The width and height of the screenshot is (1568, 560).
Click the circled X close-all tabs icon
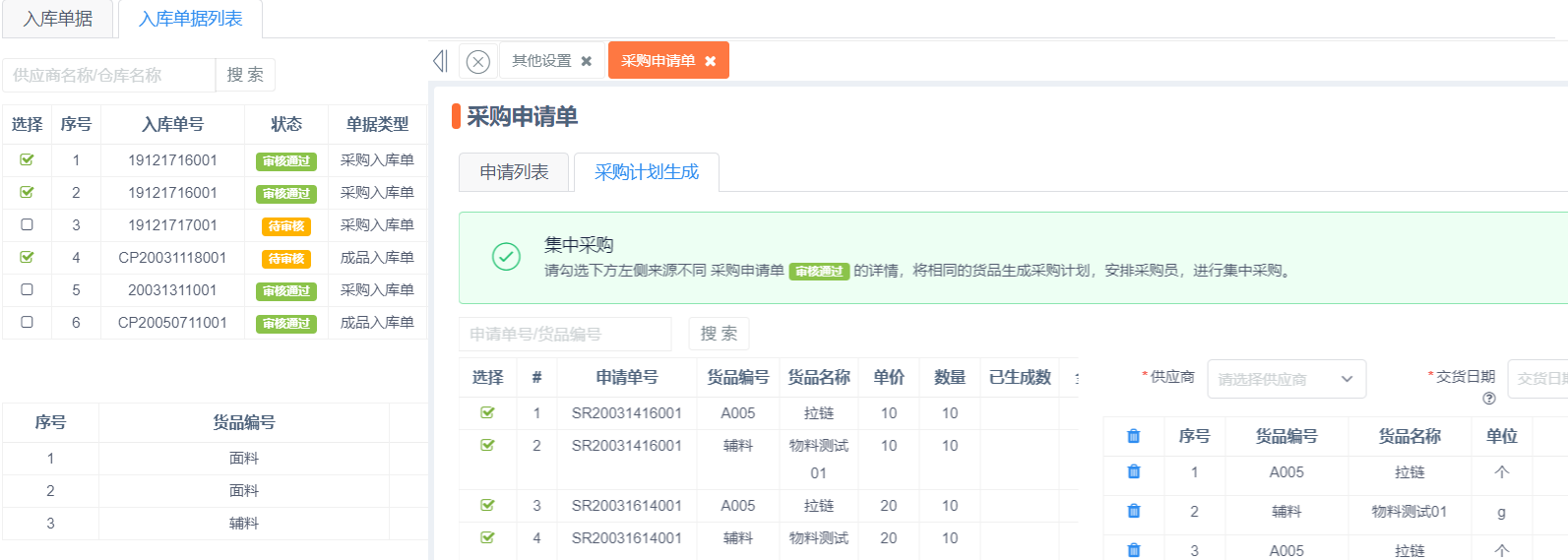pyautogui.click(x=477, y=62)
